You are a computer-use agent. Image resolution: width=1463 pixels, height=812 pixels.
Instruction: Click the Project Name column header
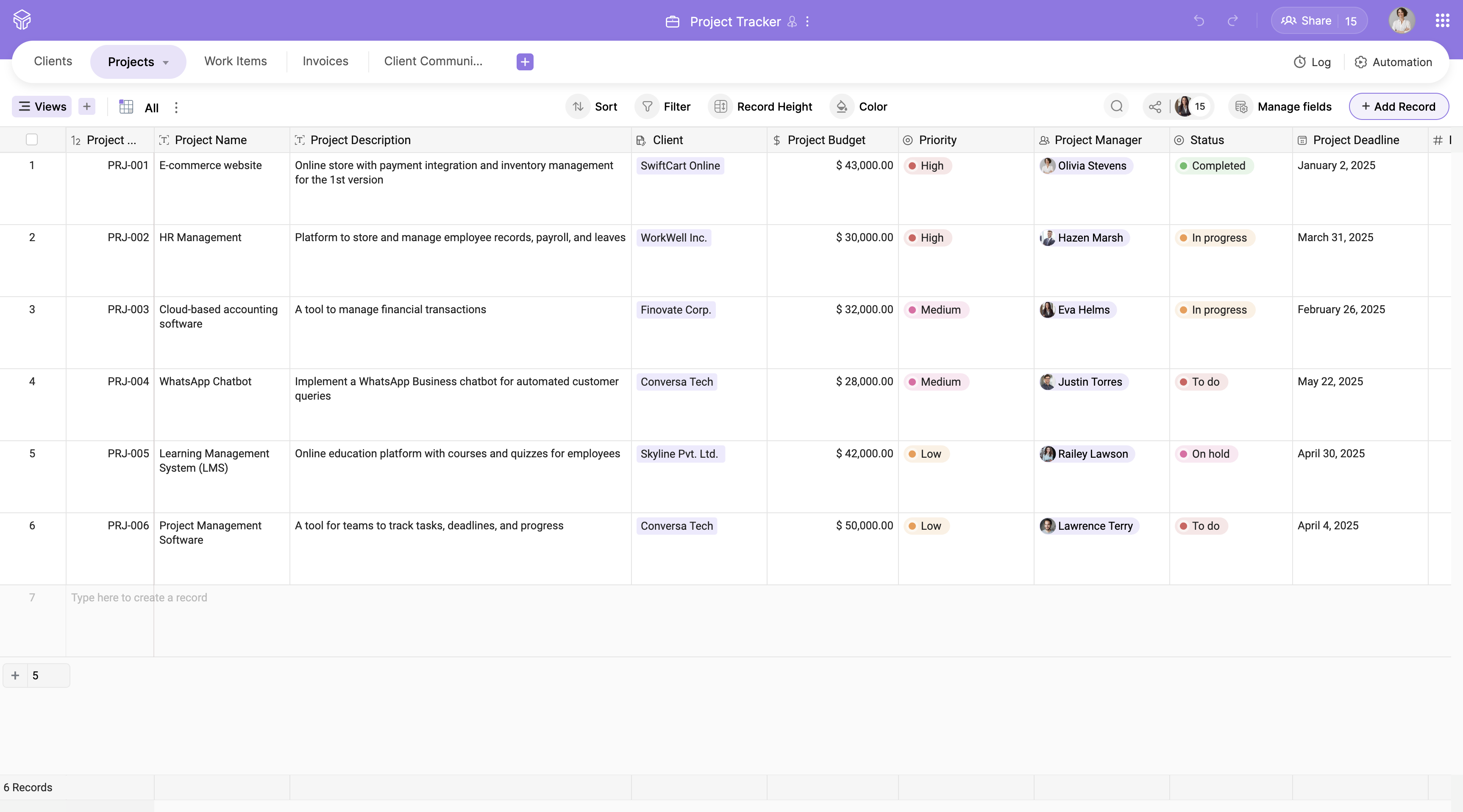coord(222,140)
